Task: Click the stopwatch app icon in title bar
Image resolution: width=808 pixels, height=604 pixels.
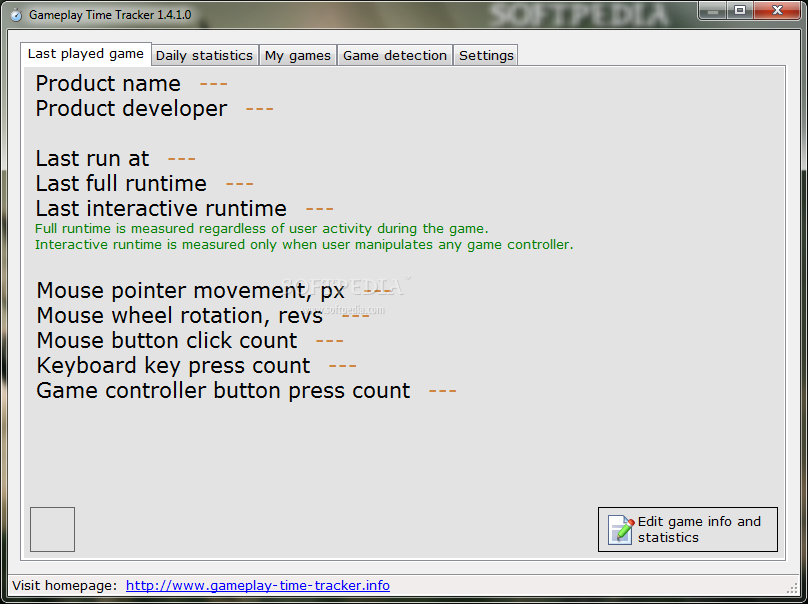Action: pyautogui.click(x=16, y=14)
